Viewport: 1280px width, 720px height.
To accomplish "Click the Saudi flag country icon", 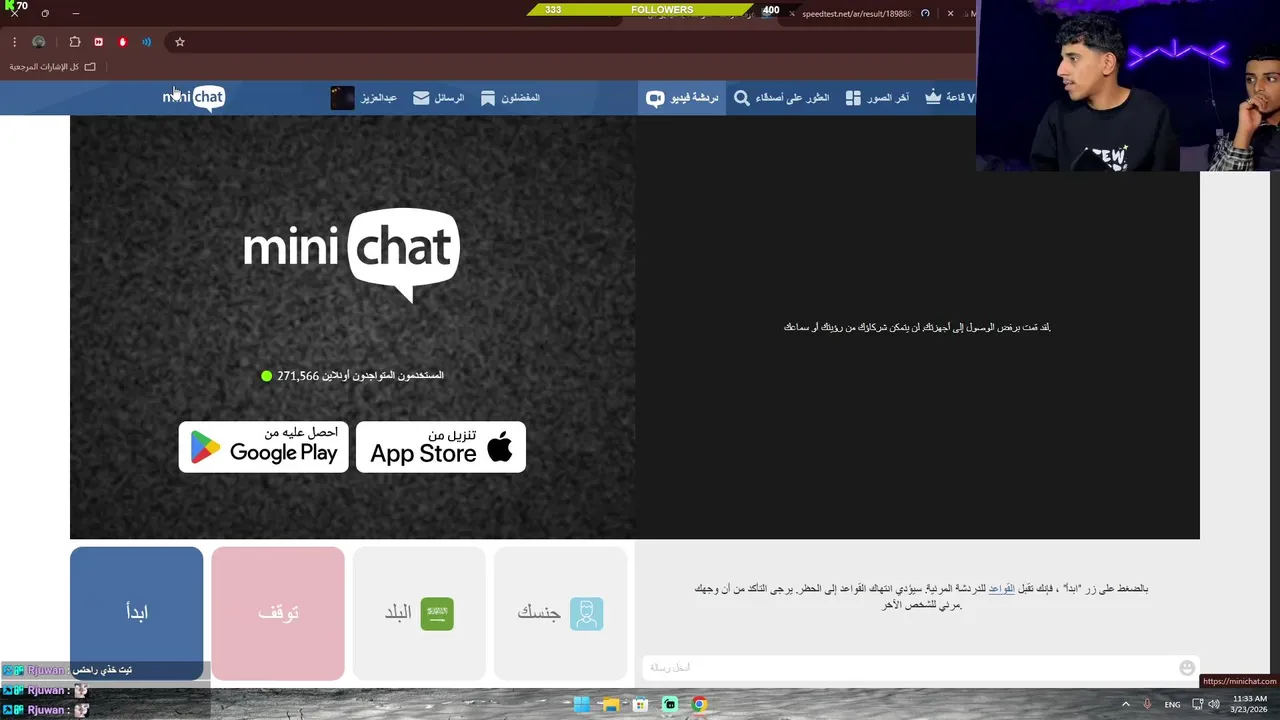I will [437, 613].
